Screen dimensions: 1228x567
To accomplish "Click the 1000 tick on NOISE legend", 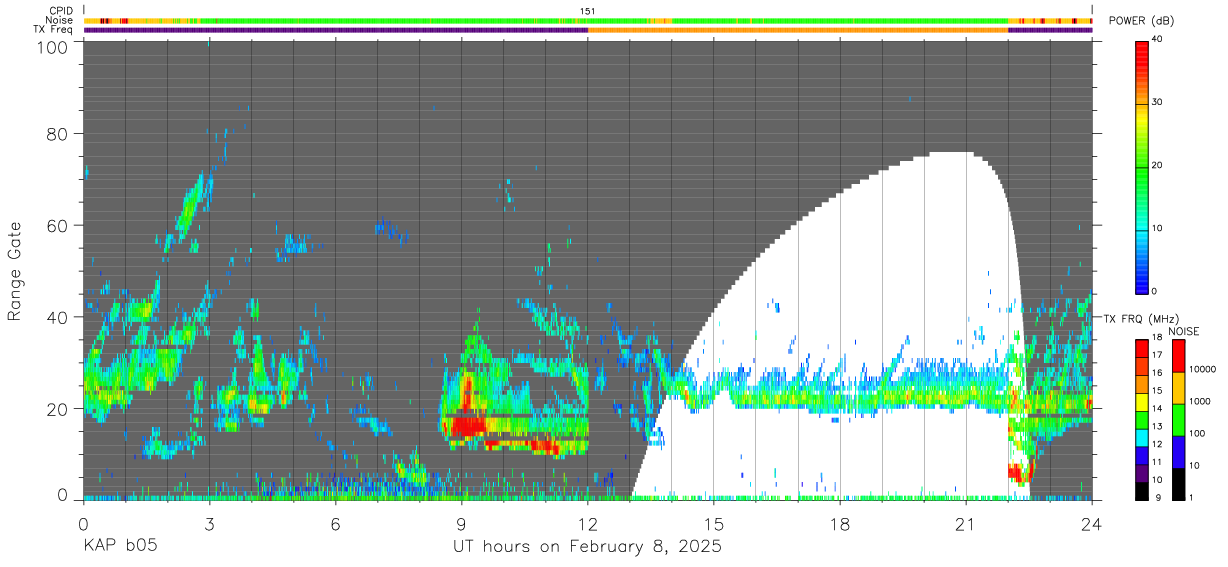I will pos(1199,402).
